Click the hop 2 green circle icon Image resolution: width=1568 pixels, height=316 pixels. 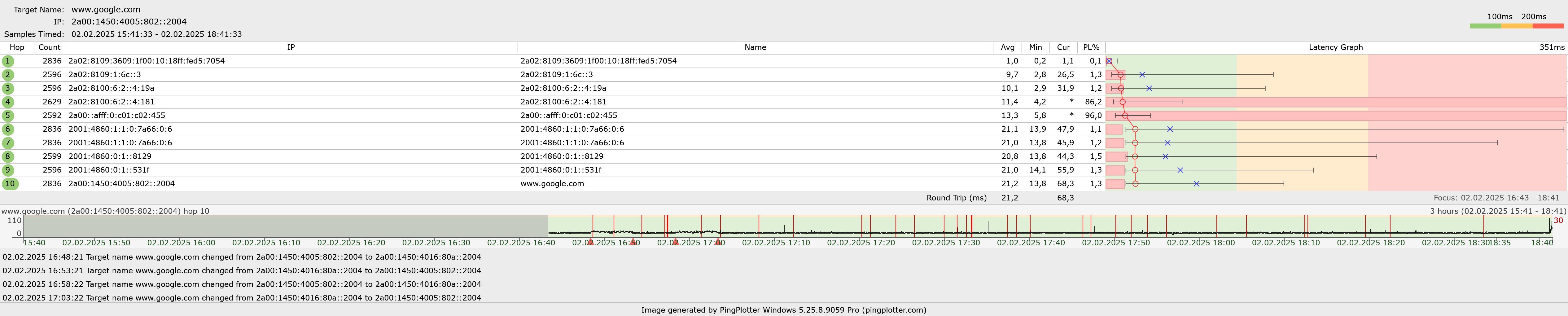pos(8,75)
